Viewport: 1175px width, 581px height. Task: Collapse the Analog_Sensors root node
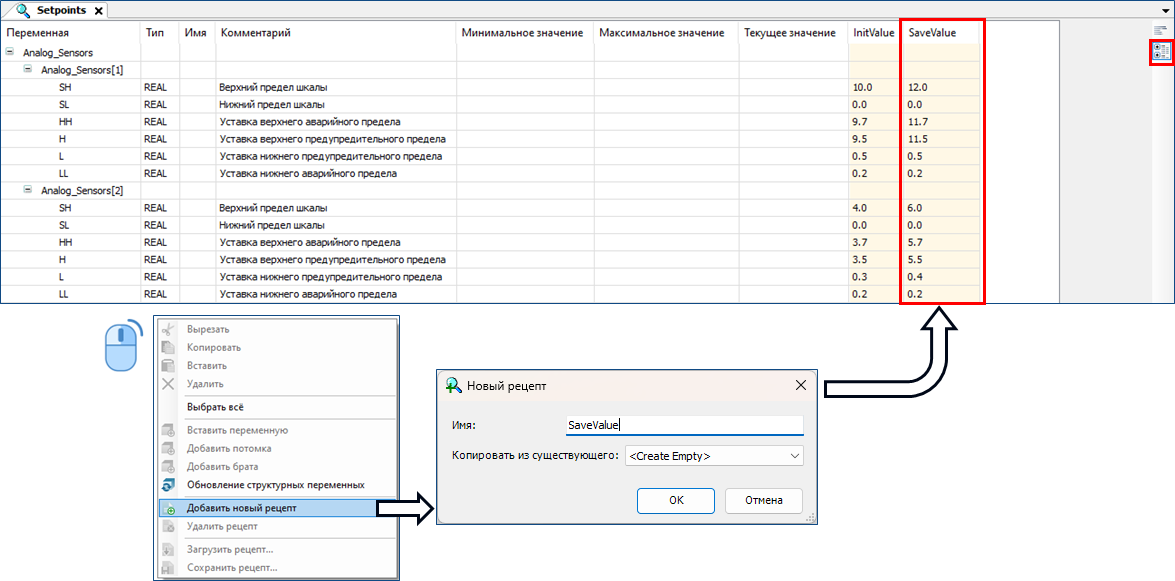pos(10,53)
